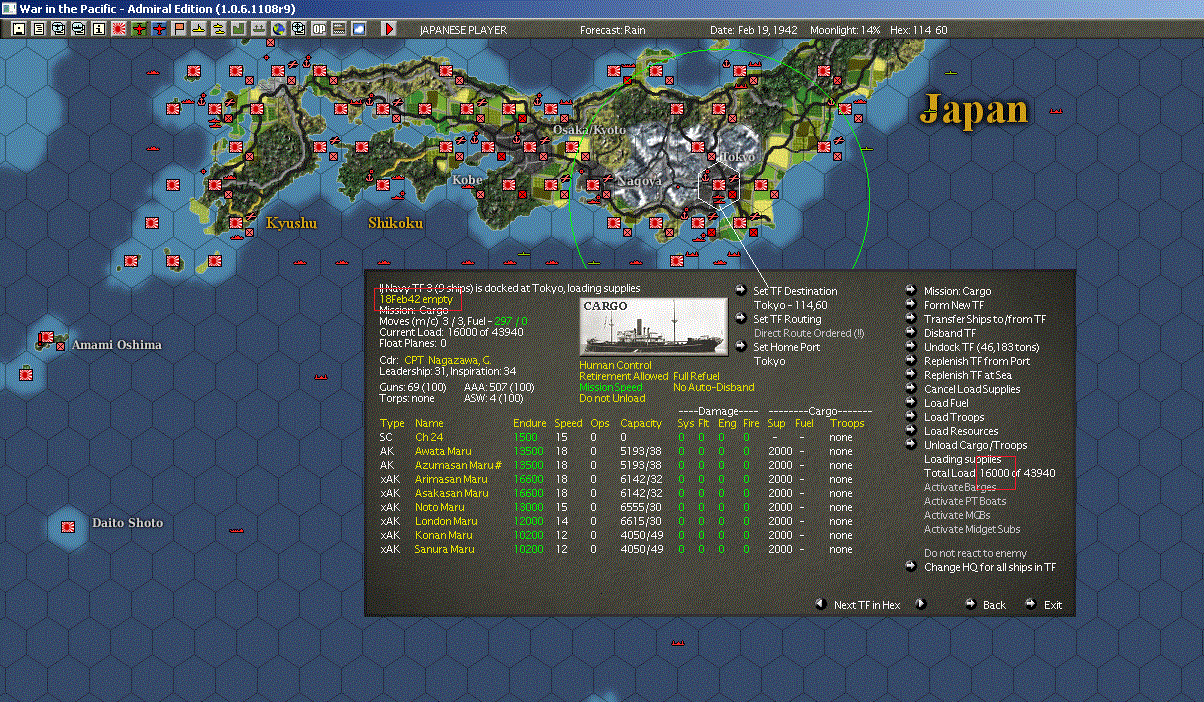
Task: Click the globe toolbar icon
Action: (278, 29)
